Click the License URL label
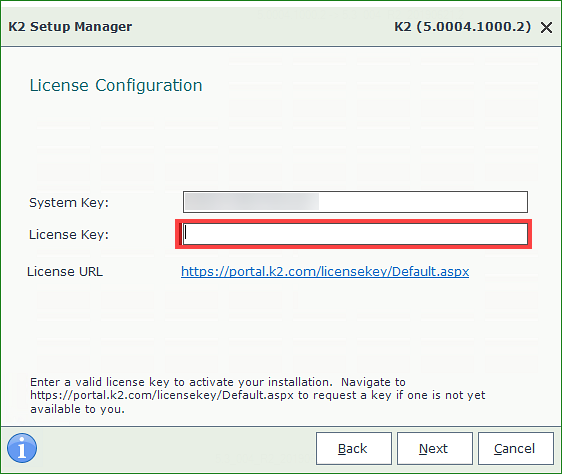Viewport: 562px width, 474px height. [x=65, y=272]
